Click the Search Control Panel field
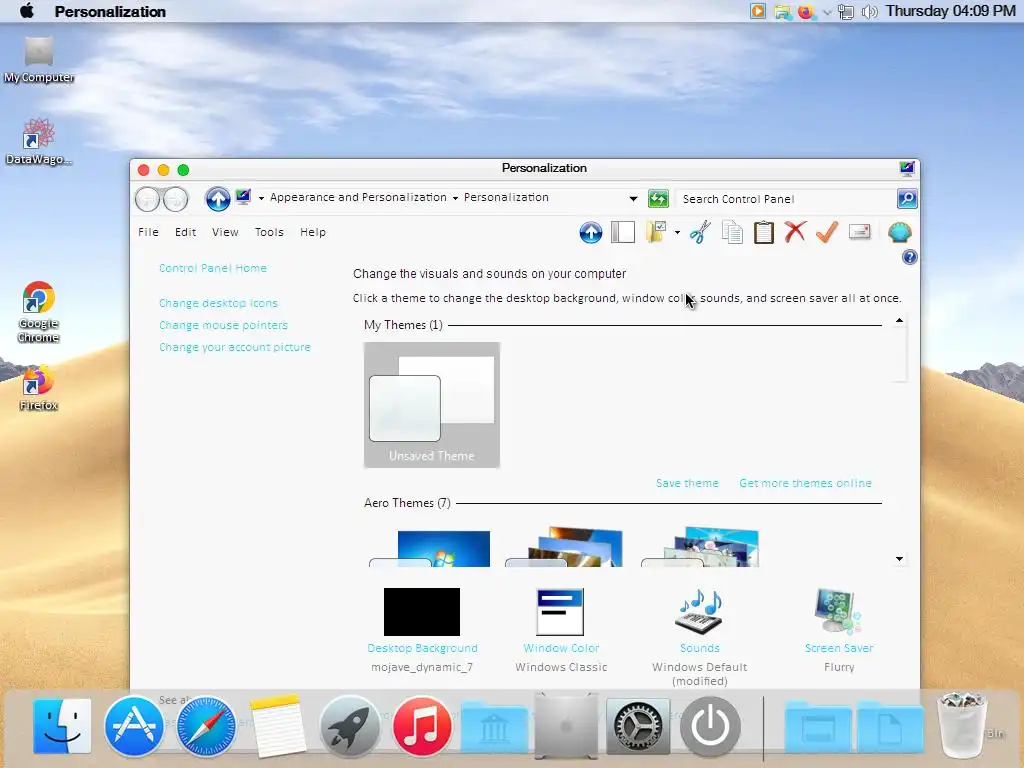This screenshot has width=1024, height=768. tap(786, 199)
